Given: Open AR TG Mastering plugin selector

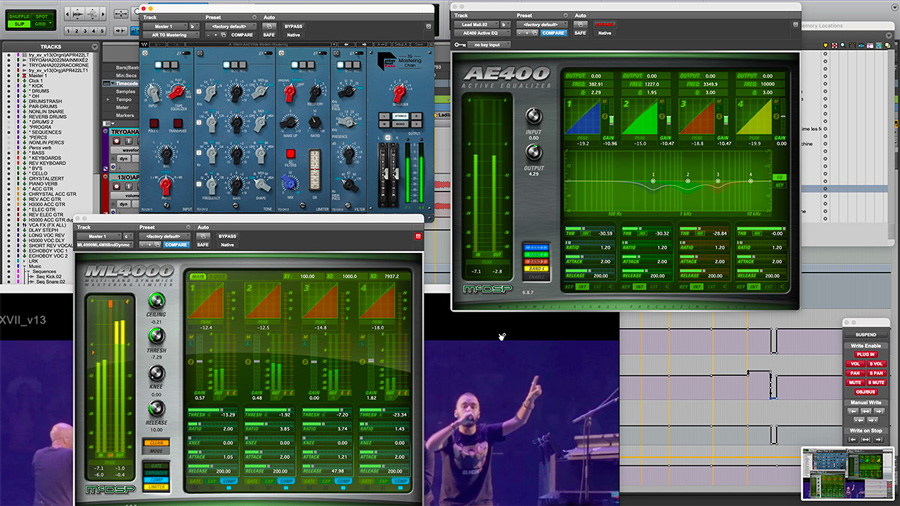Looking at the screenshot, I should point(170,35).
